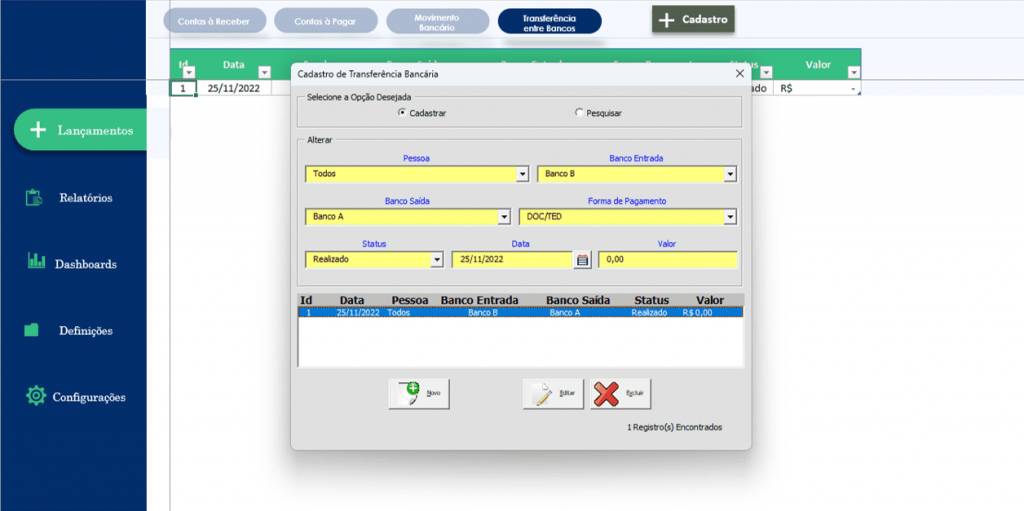Click the Editar button label
The width and height of the screenshot is (1024, 511).
click(x=568, y=394)
